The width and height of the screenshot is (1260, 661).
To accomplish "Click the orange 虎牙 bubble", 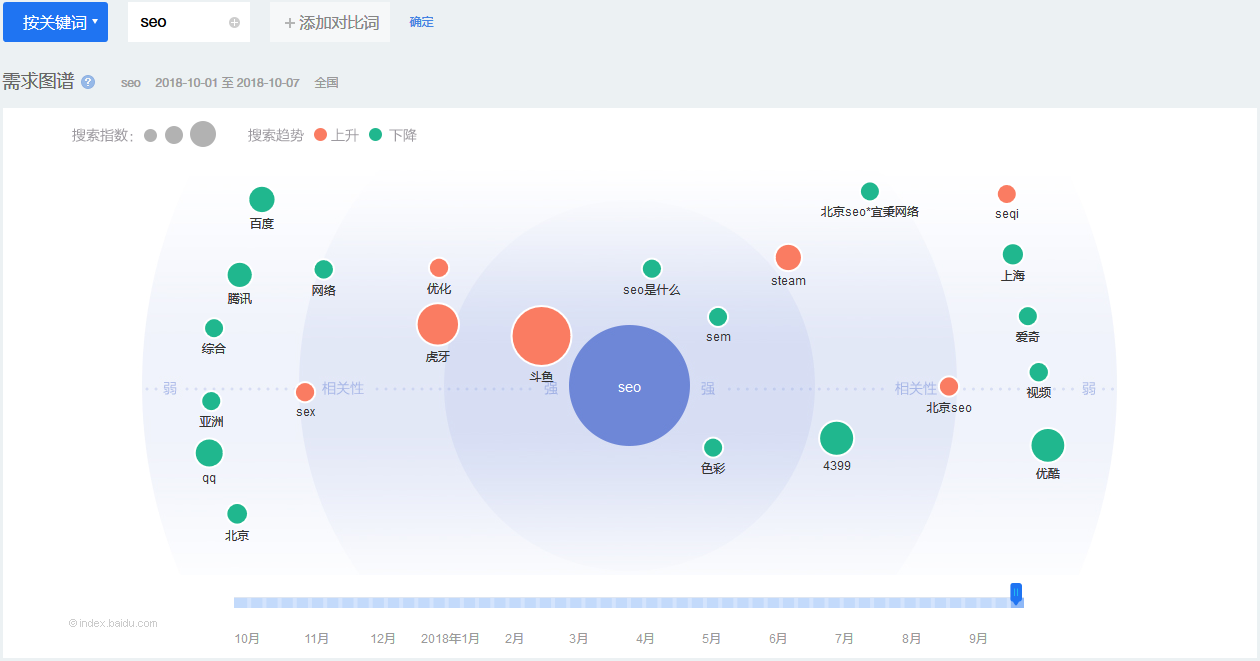I will pos(437,325).
